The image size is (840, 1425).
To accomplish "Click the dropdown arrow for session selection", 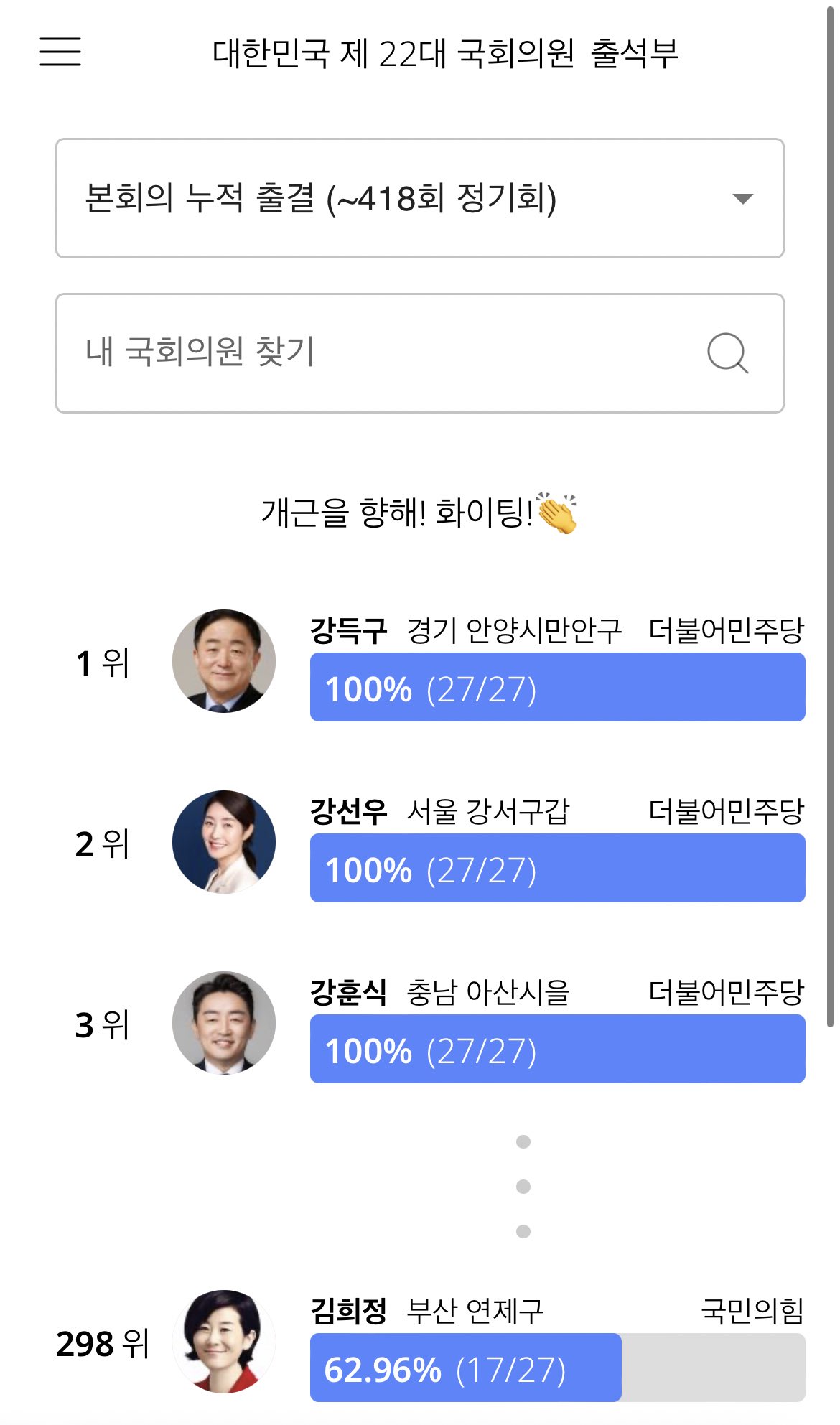I will pos(742,199).
